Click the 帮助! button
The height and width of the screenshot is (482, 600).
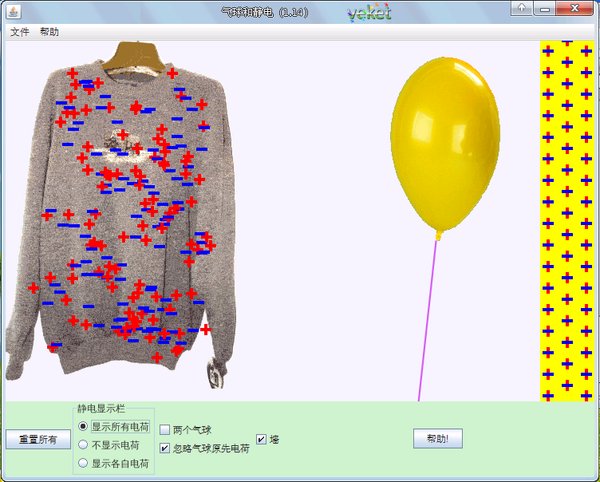(438, 438)
